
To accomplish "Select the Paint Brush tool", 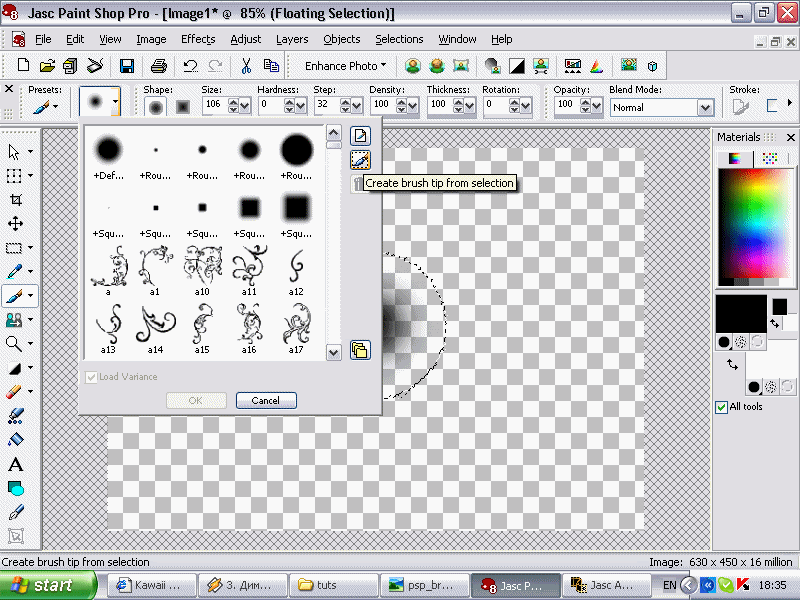I will click(14, 295).
